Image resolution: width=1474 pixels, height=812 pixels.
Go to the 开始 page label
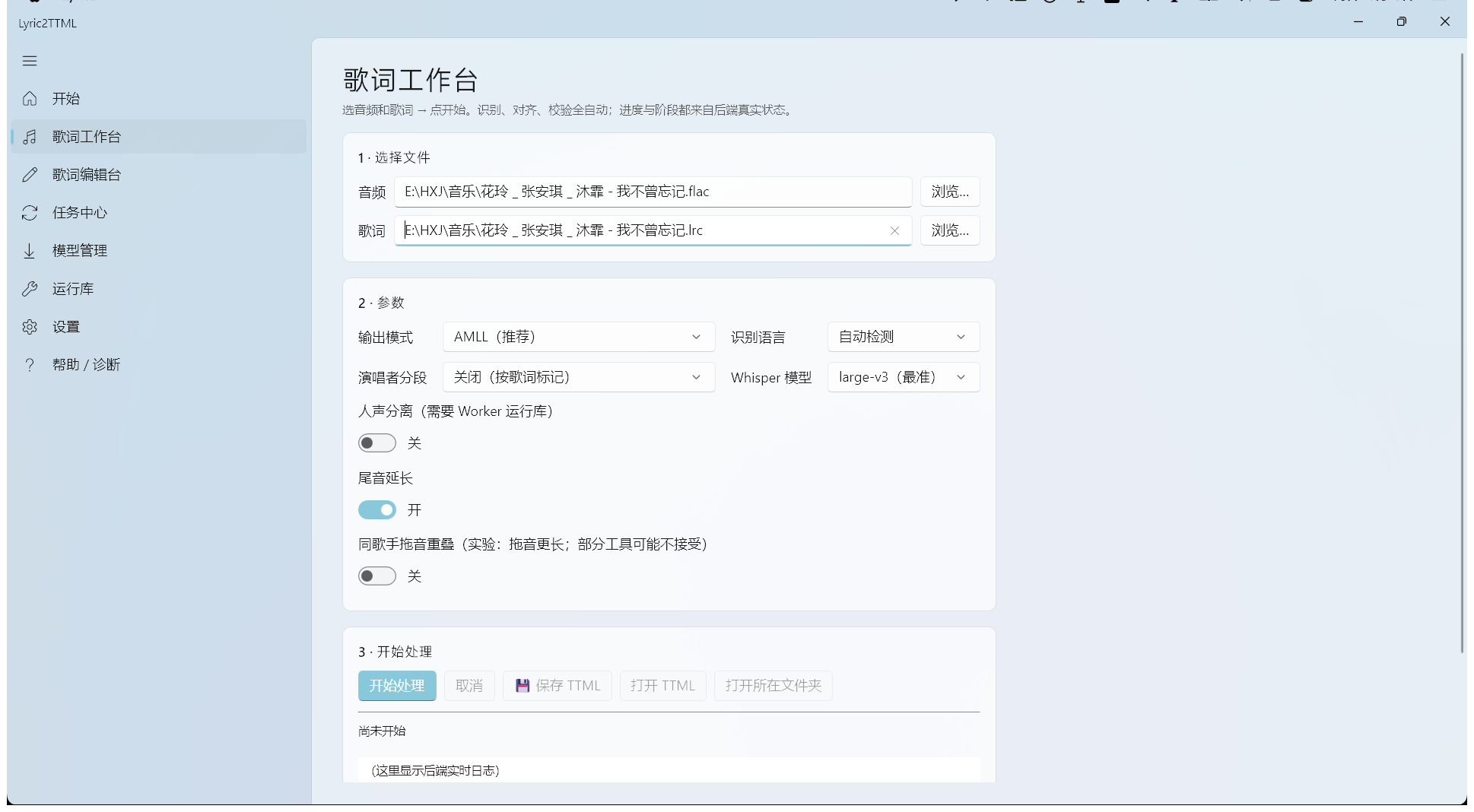(x=66, y=99)
